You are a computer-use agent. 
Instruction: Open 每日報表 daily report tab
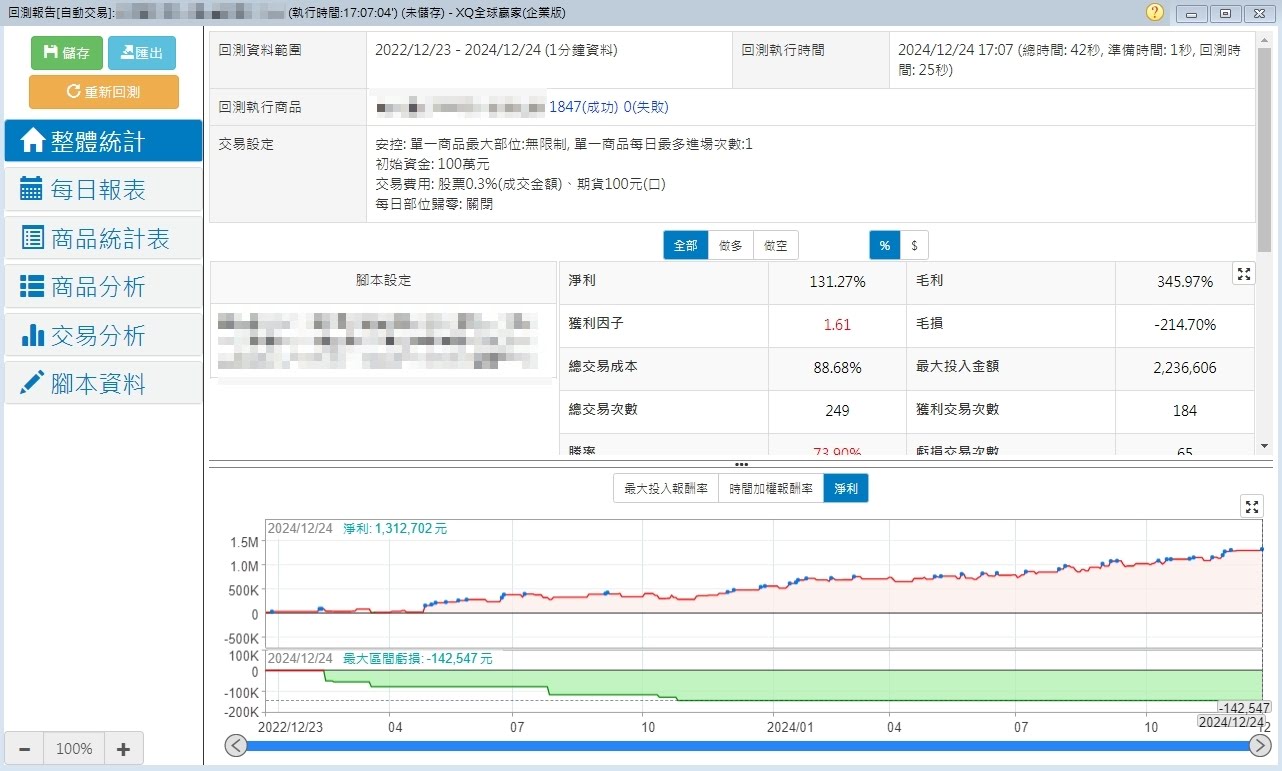[x=103, y=189]
